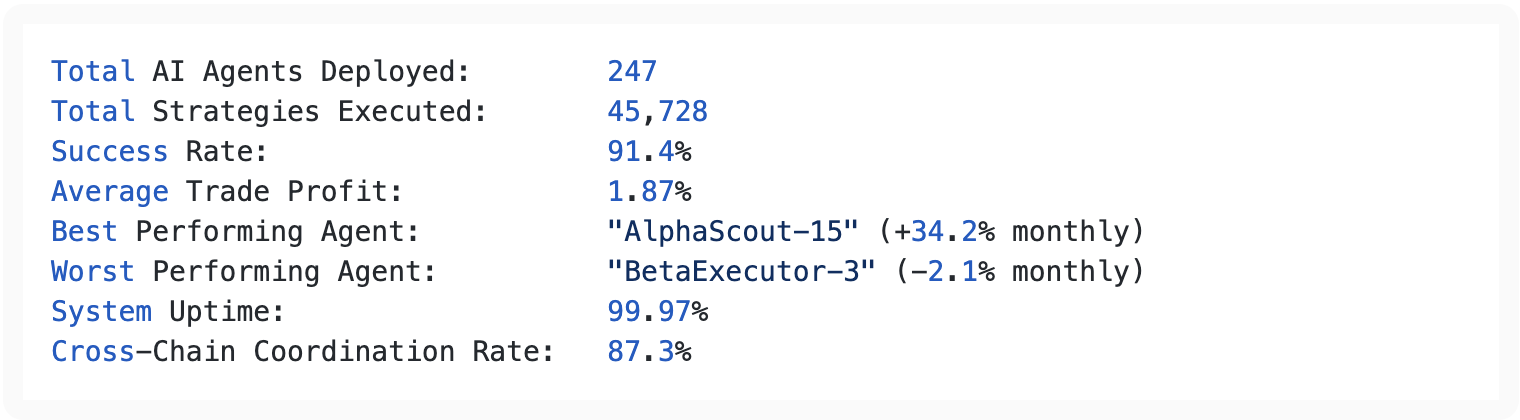Image resolution: width=1520 pixels, height=420 pixels.
Task: Select the "AlphaScout-15" agent name
Action: pyautogui.click(x=733, y=232)
